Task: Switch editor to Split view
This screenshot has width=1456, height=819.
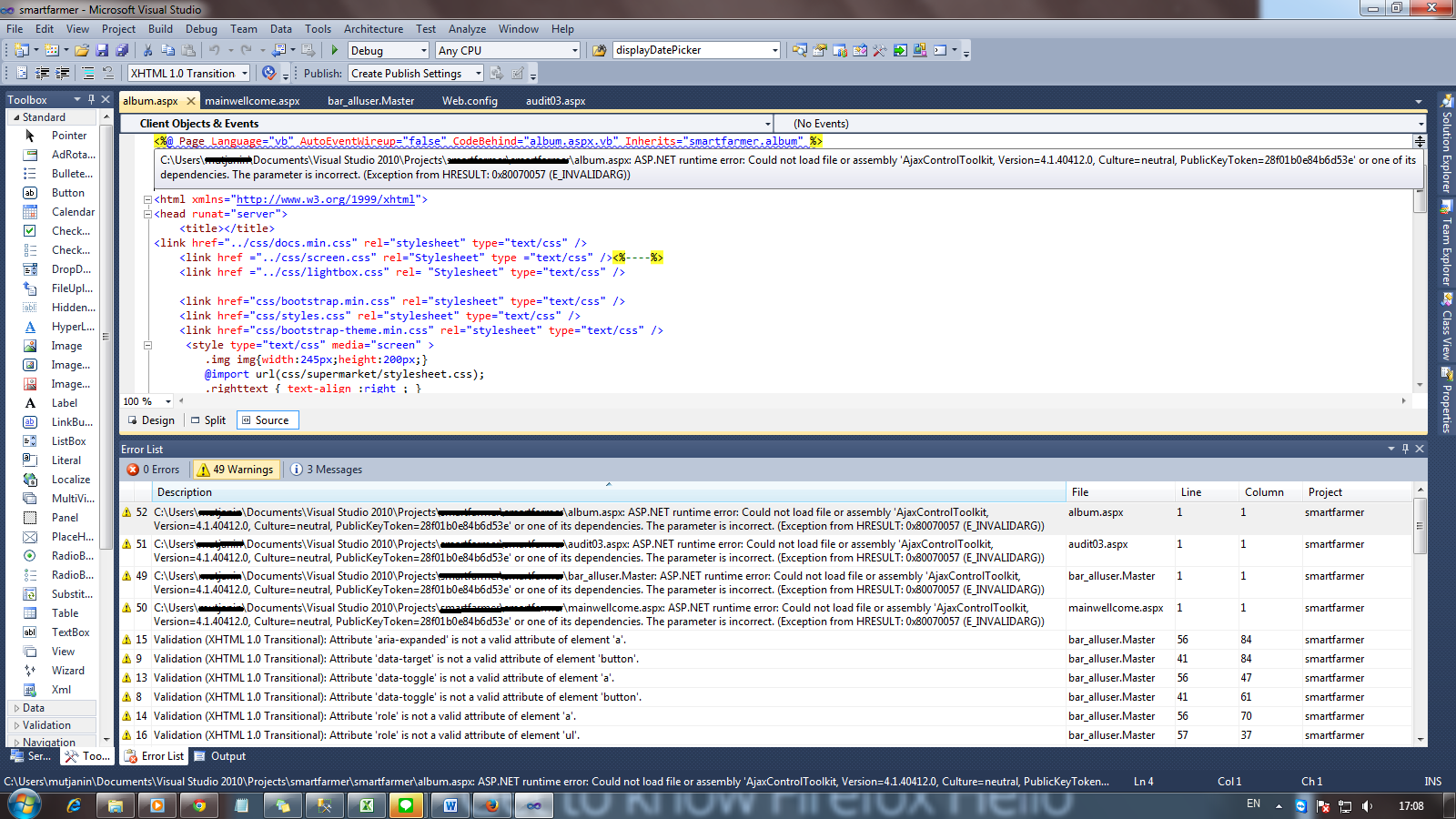Action: point(208,420)
